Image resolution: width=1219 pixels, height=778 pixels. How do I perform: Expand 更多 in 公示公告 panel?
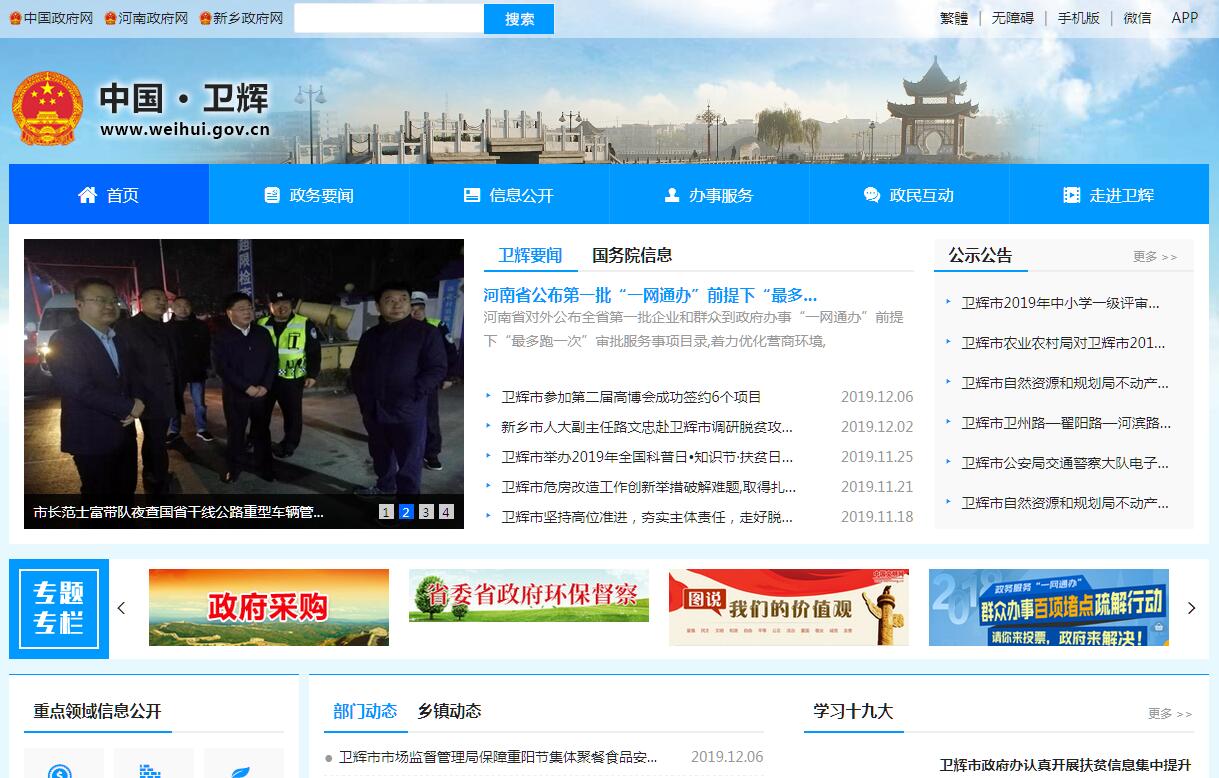tap(1155, 257)
